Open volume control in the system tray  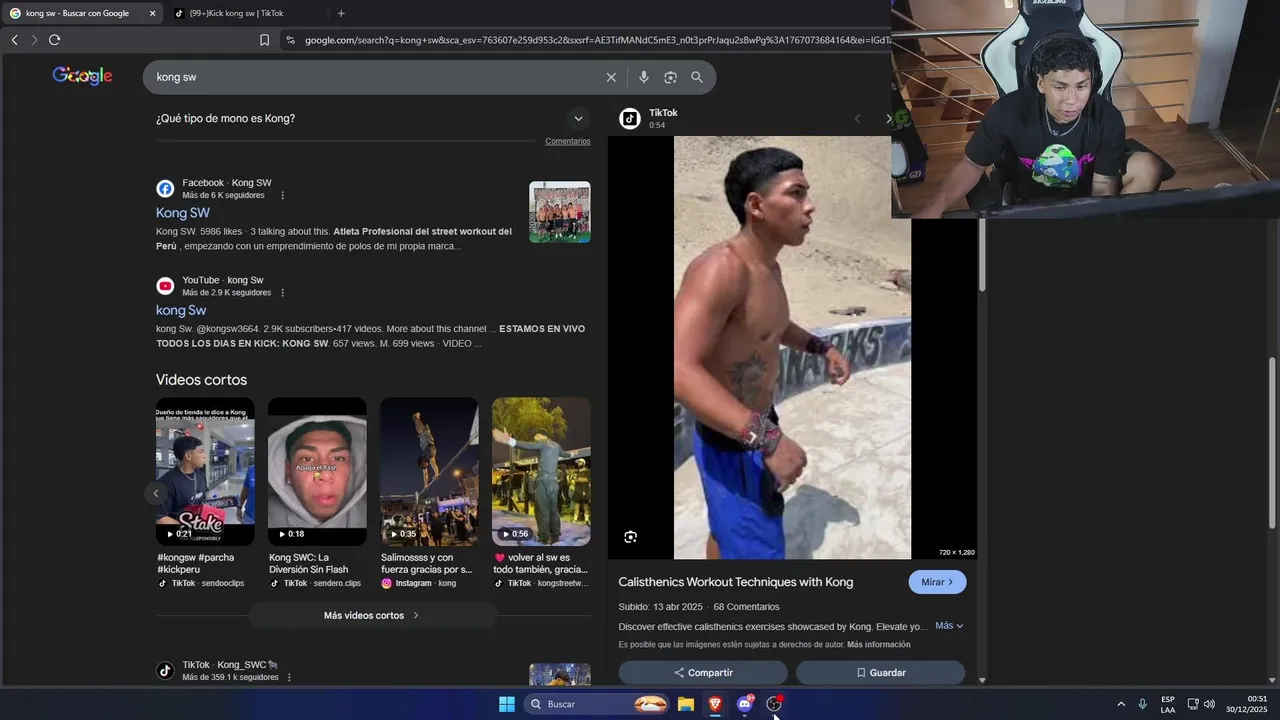point(1209,704)
